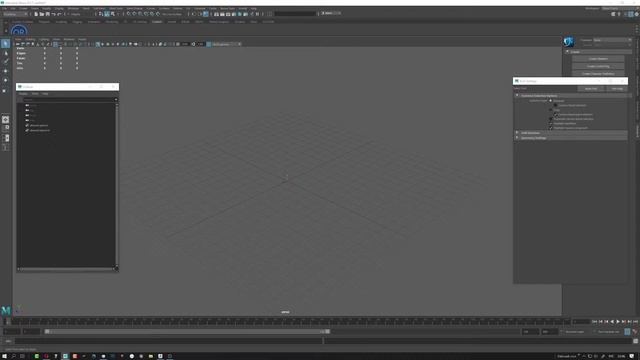This screenshot has height=360, width=640.
Task: Open the Windows menu
Action: click(73, 9)
